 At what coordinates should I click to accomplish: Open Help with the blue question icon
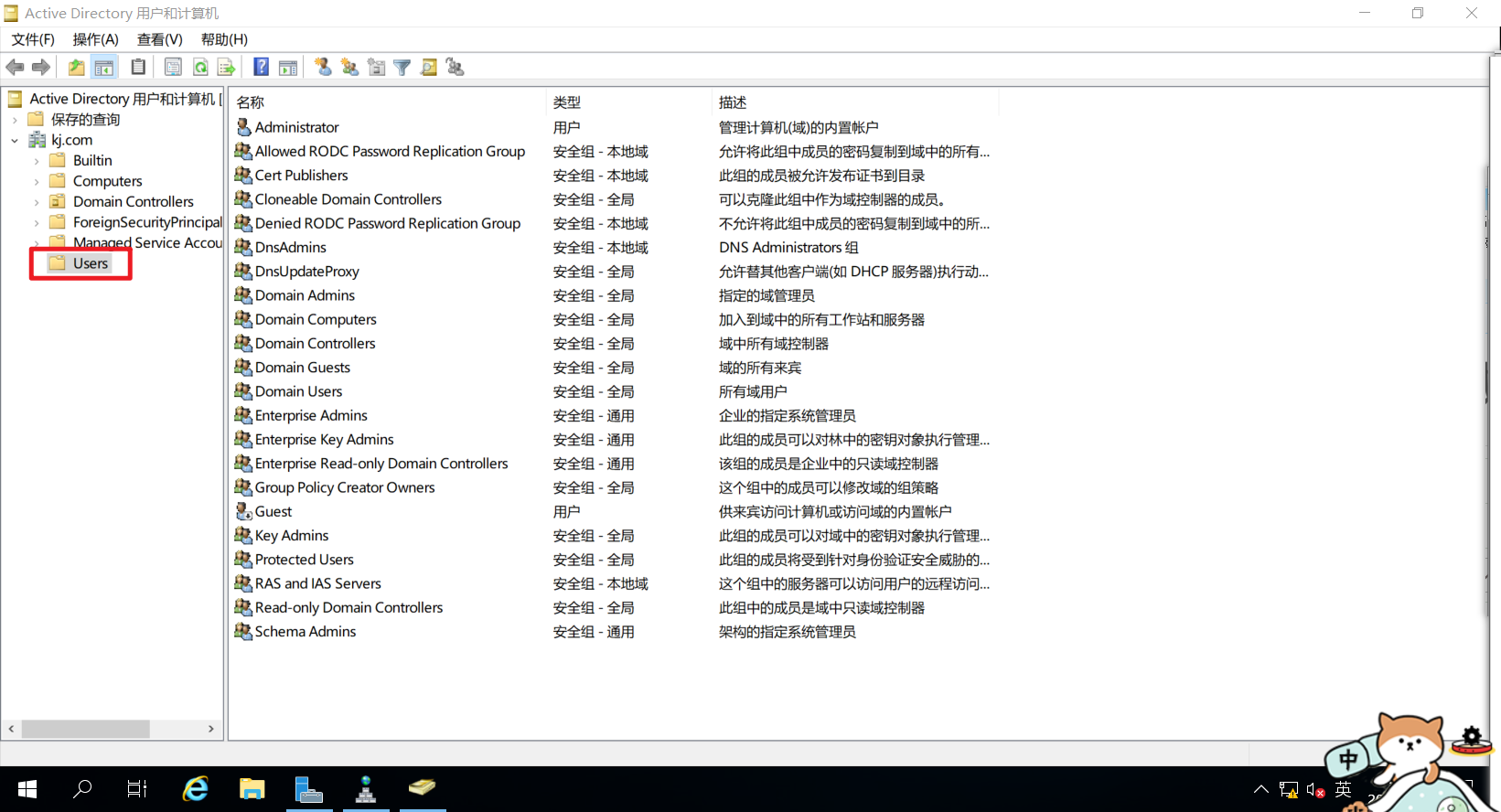click(262, 67)
